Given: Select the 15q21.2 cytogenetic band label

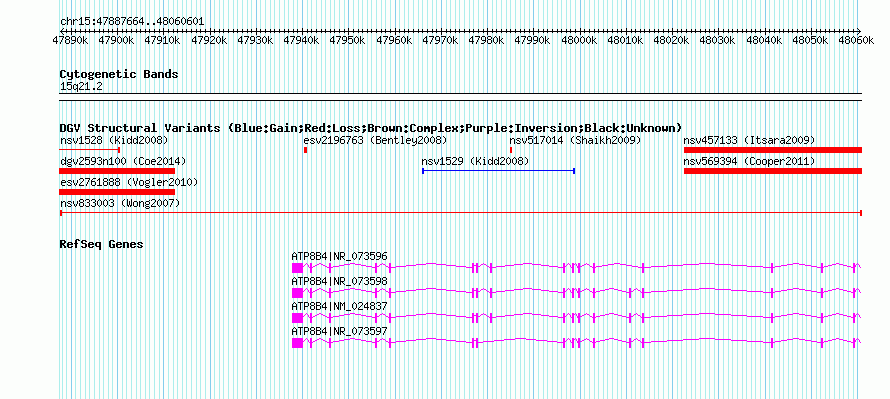Looking at the screenshot, I should click(x=81, y=86).
